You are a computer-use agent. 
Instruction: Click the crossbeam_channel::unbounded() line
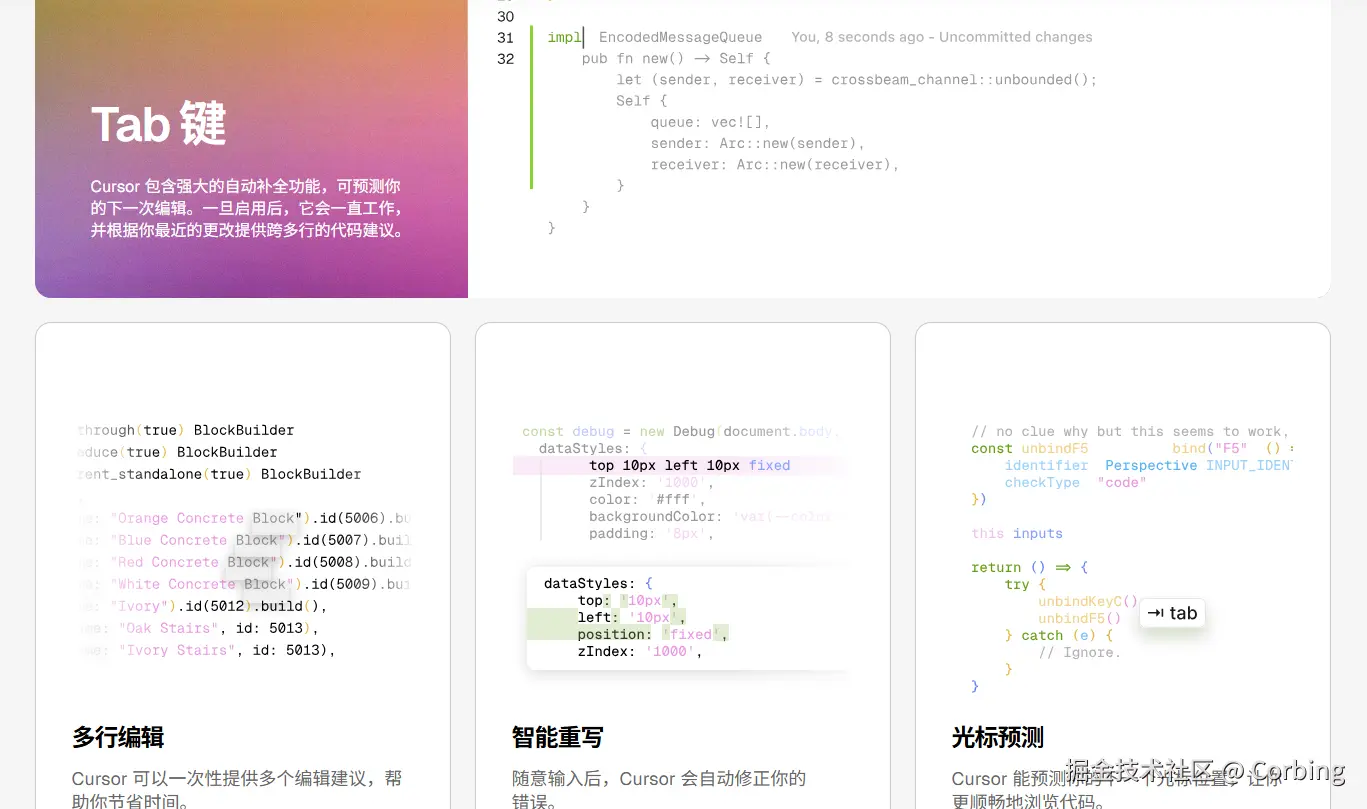coord(856,79)
